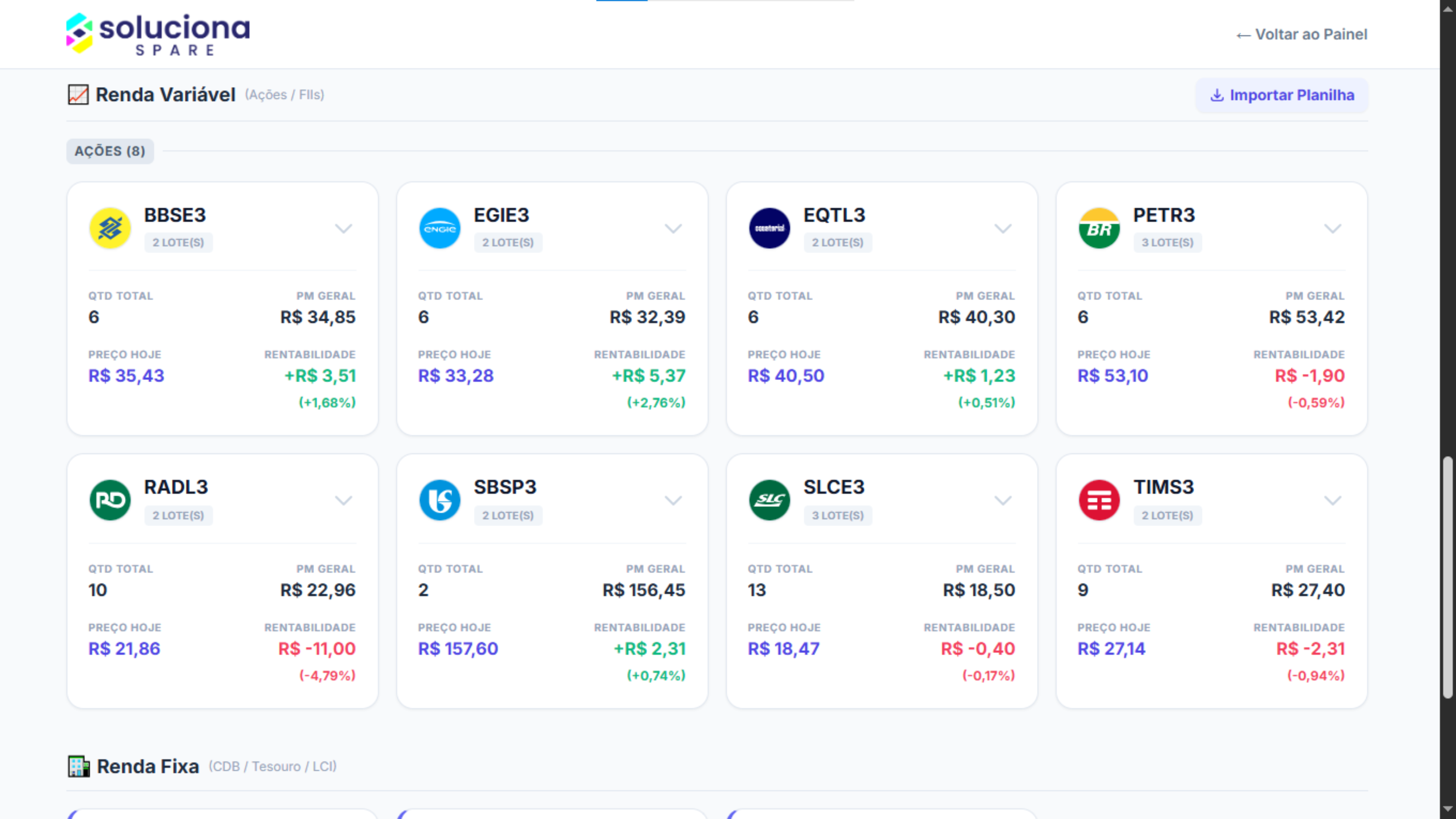The width and height of the screenshot is (1456, 819).
Task: Expand the PETR3 card chevron
Action: click(1332, 228)
